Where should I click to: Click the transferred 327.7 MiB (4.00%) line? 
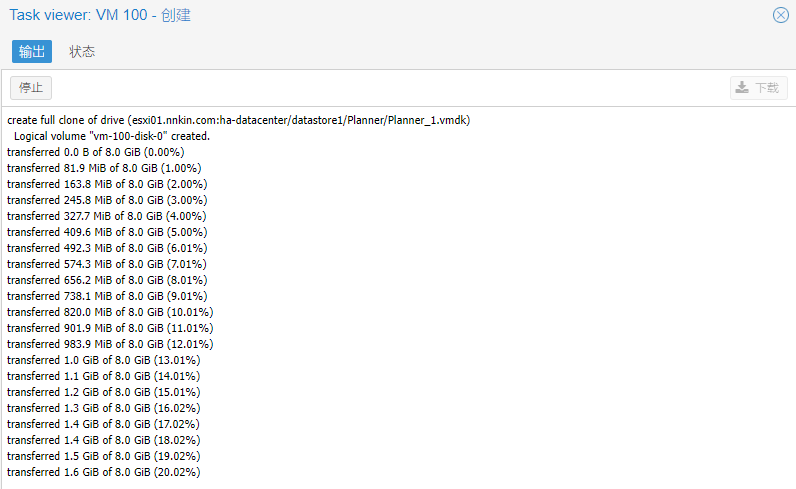[x=107, y=216]
